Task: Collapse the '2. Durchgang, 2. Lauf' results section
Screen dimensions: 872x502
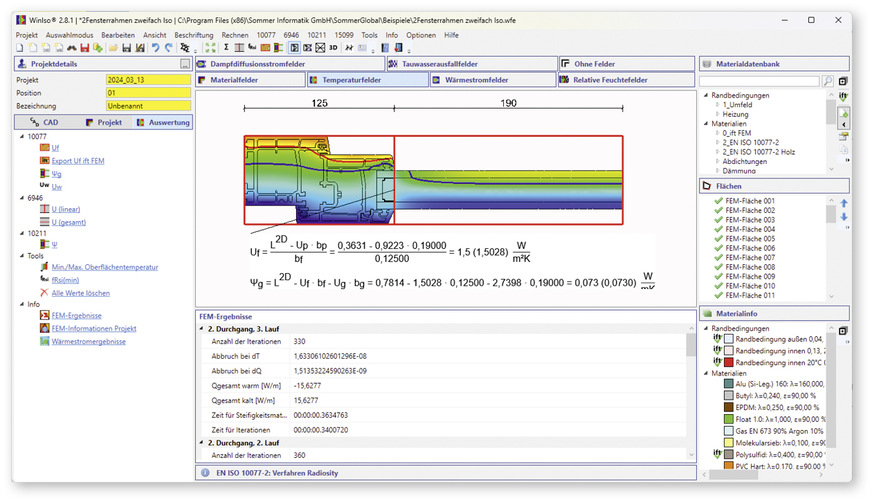Action: point(202,443)
